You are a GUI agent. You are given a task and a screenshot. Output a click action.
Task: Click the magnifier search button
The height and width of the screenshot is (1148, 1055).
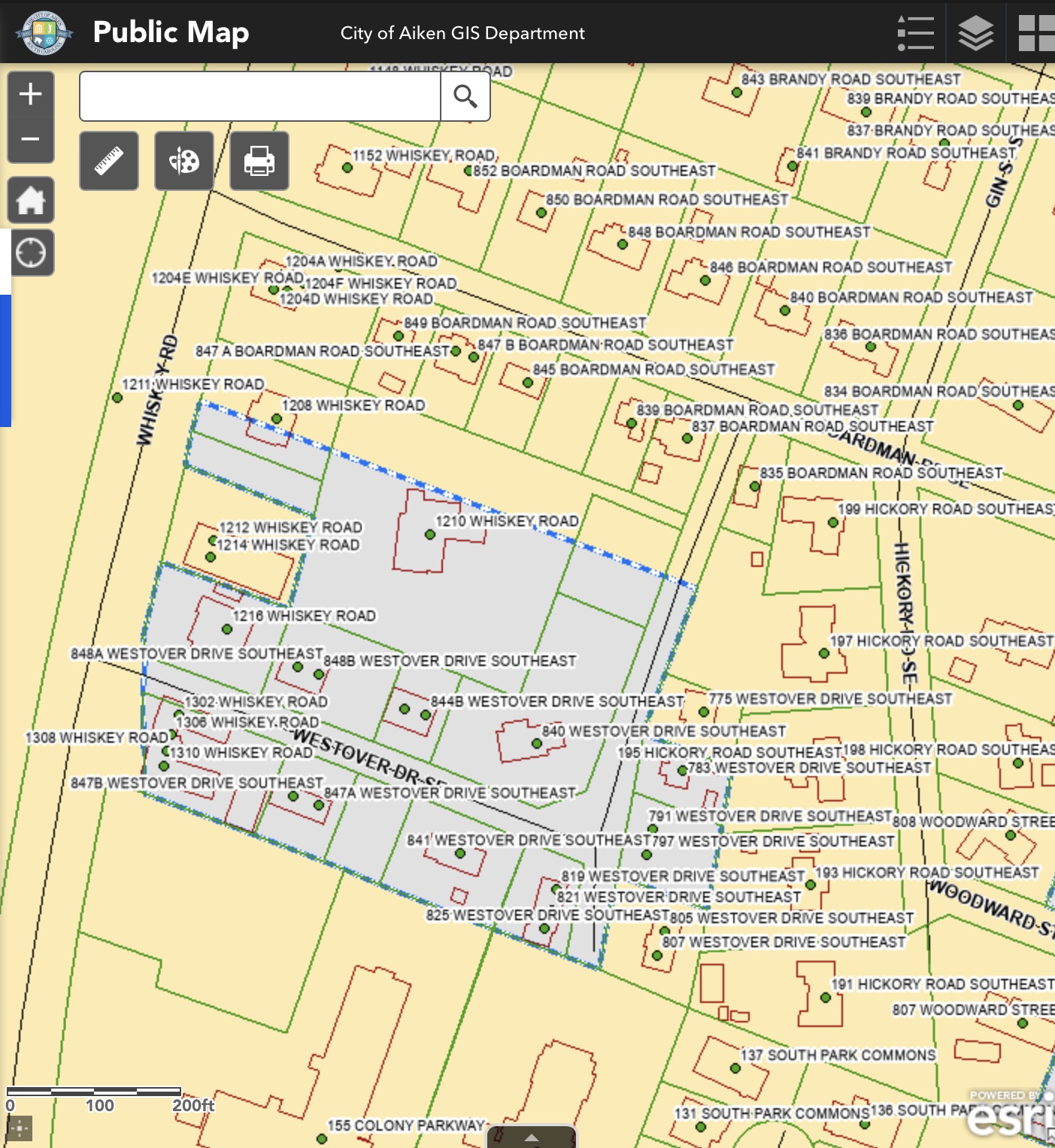(465, 96)
